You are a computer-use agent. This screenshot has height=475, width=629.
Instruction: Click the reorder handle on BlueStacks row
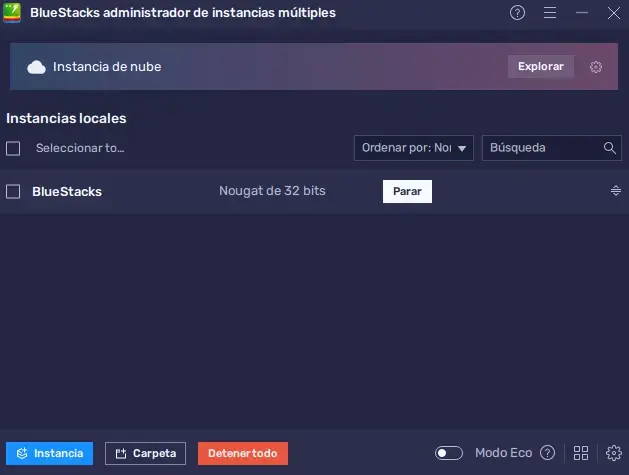[x=616, y=191]
